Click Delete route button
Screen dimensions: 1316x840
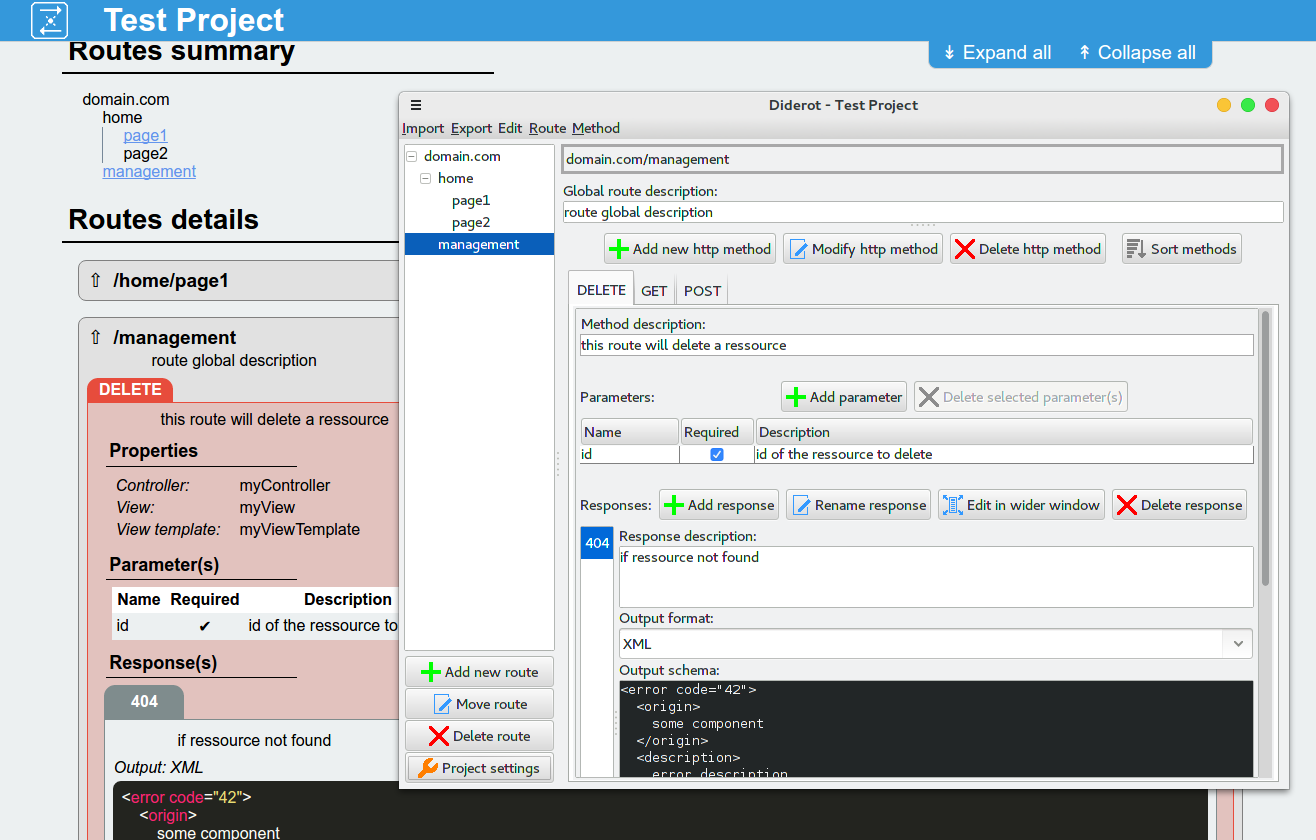coord(479,736)
